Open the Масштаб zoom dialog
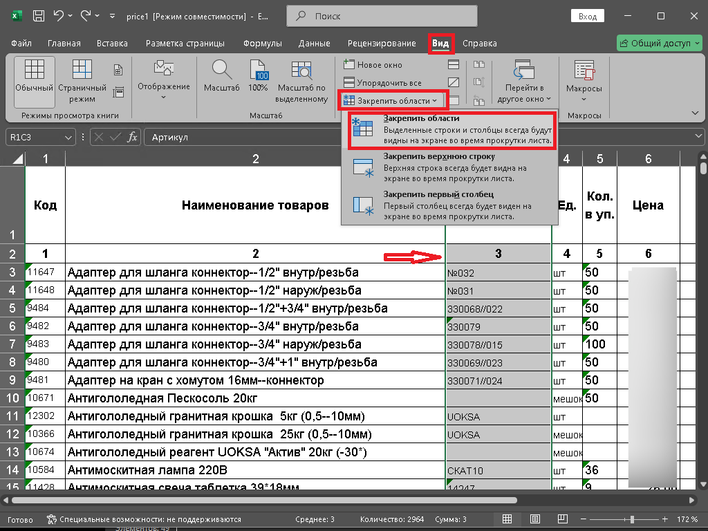This screenshot has width=708, height=531. (221, 77)
